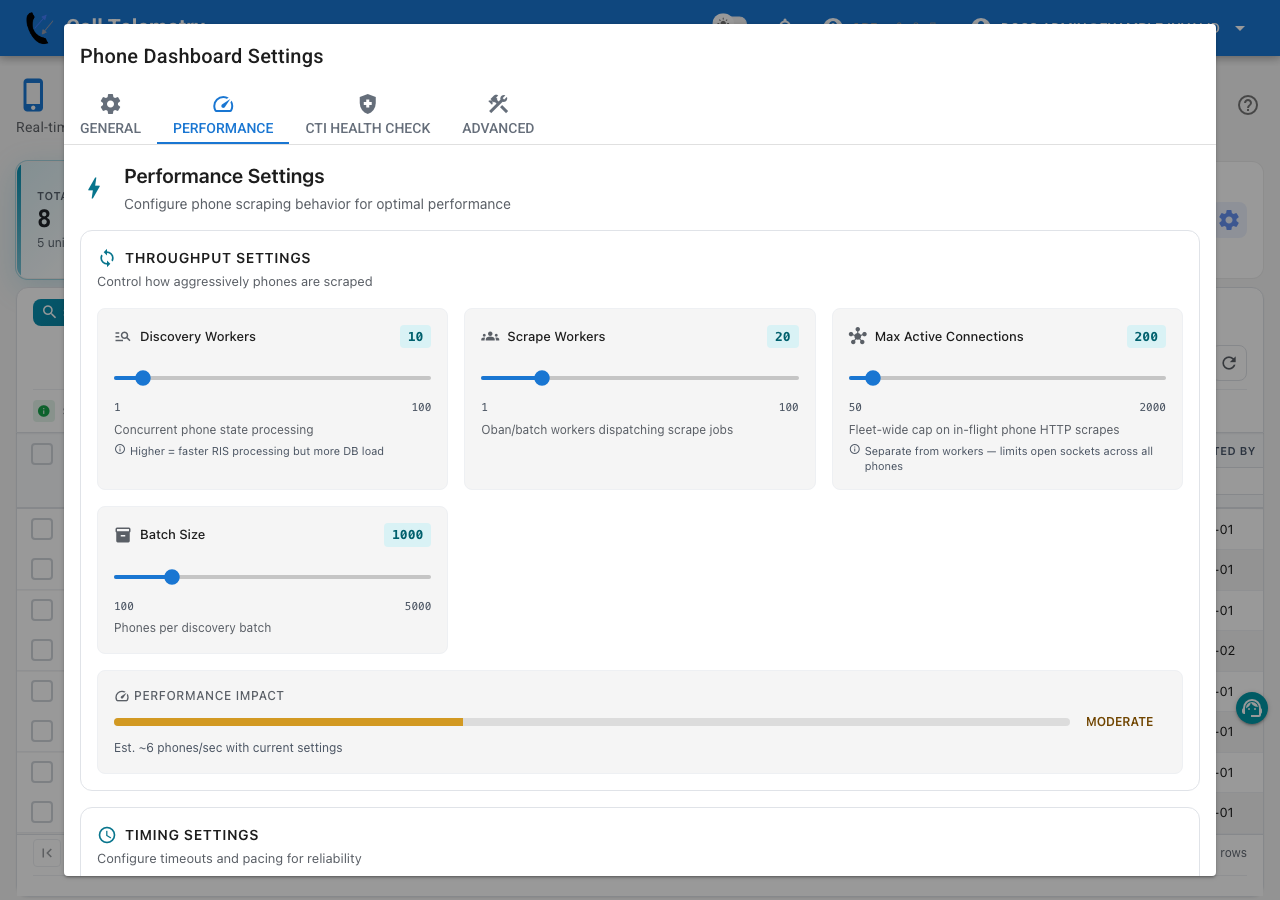Click the Throughput Settings sync icon
This screenshot has height=900, width=1280.
(x=107, y=258)
